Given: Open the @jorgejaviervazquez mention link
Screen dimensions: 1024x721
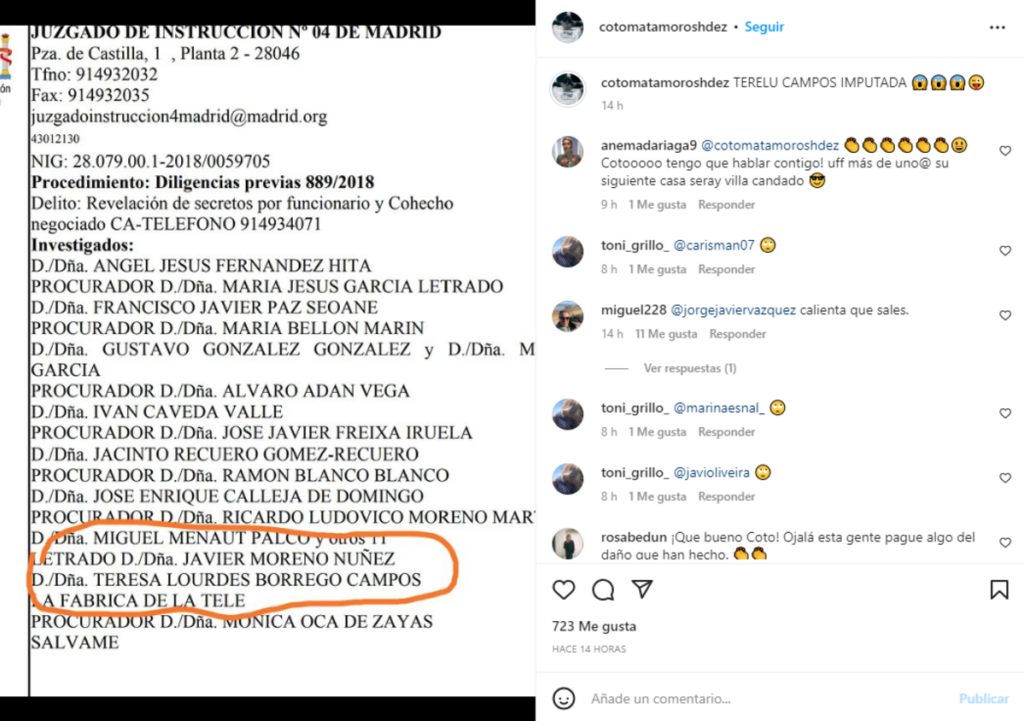Looking at the screenshot, I should click(x=733, y=310).
